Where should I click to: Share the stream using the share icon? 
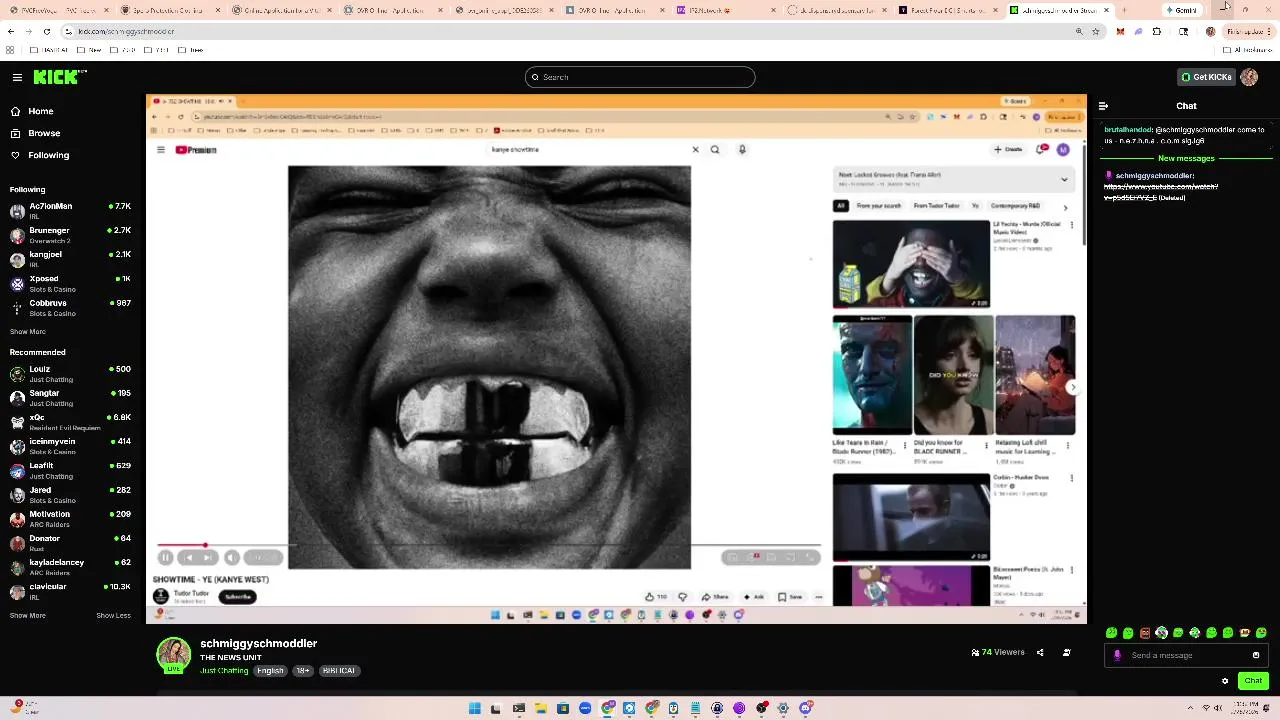pos(1040,653)
